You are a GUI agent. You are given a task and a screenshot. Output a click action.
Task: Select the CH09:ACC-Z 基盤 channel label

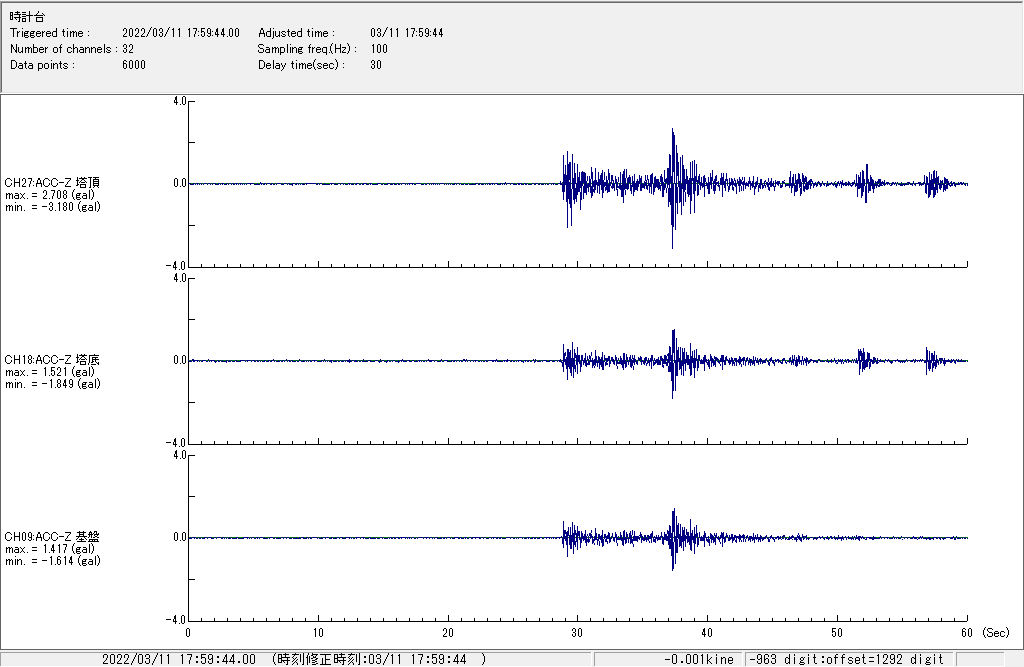(52, 537)
